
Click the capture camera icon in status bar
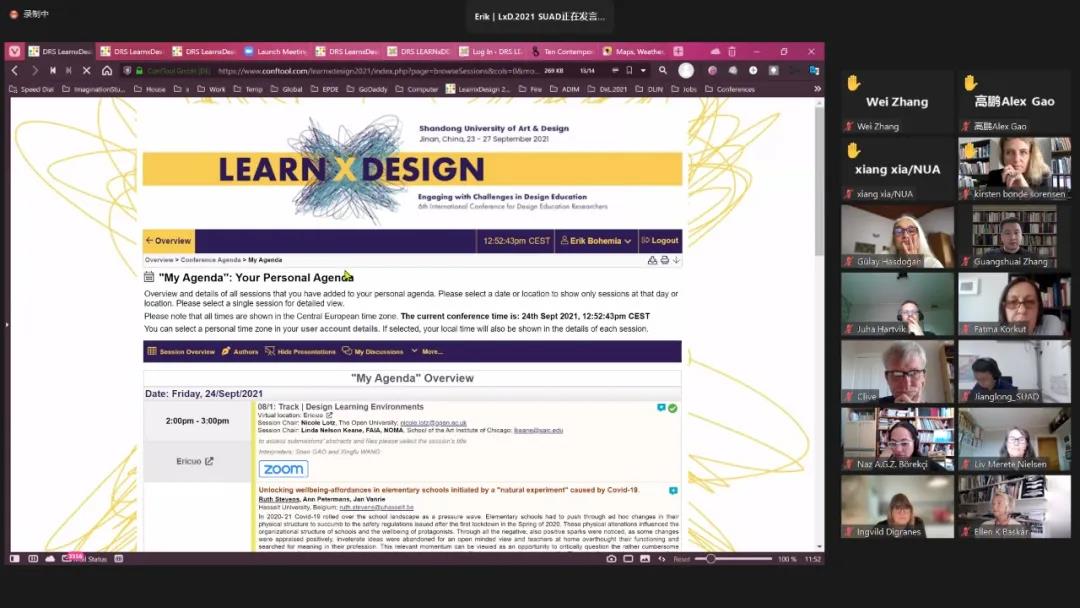point(611,559)
